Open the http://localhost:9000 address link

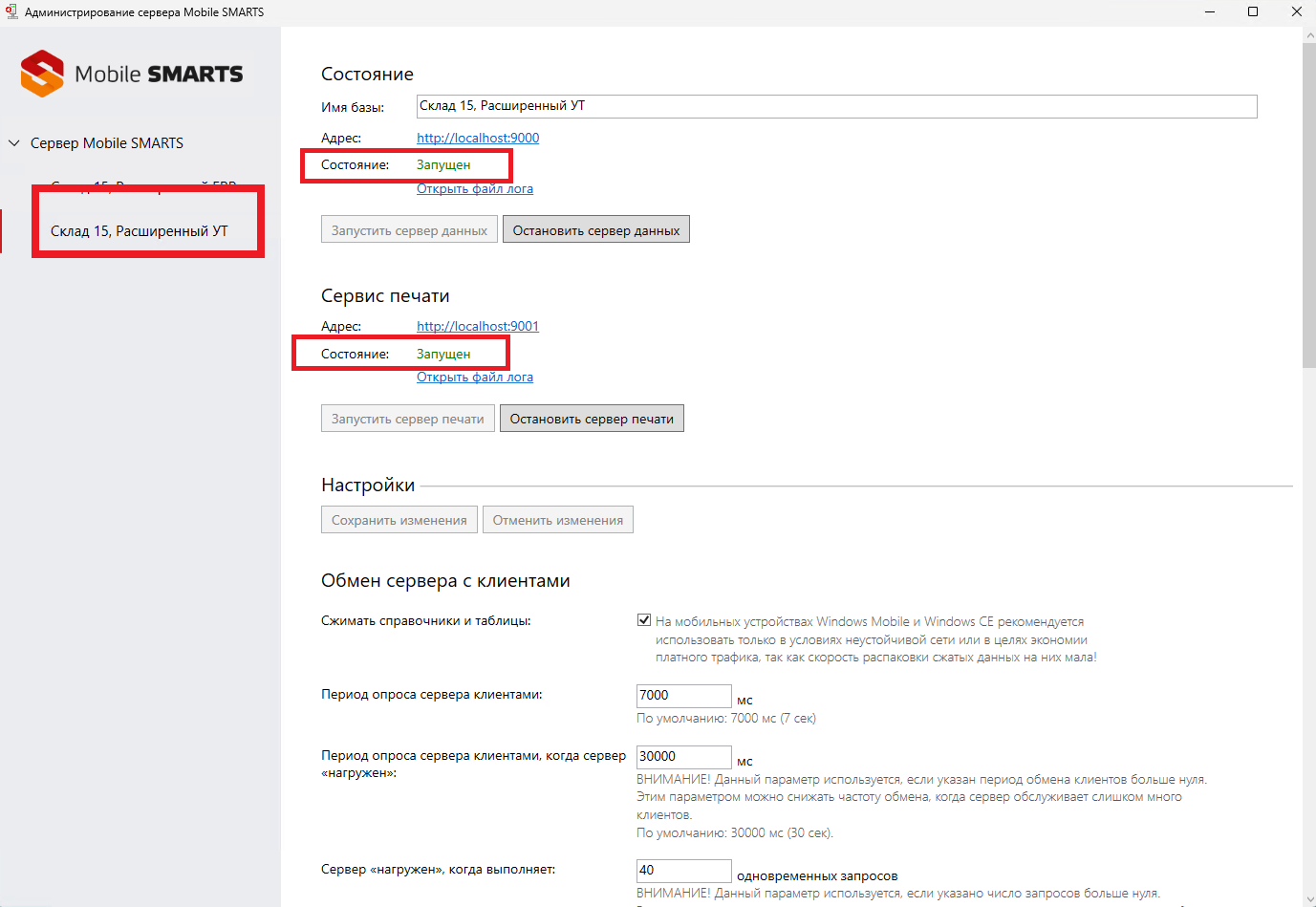pos(478,138)
